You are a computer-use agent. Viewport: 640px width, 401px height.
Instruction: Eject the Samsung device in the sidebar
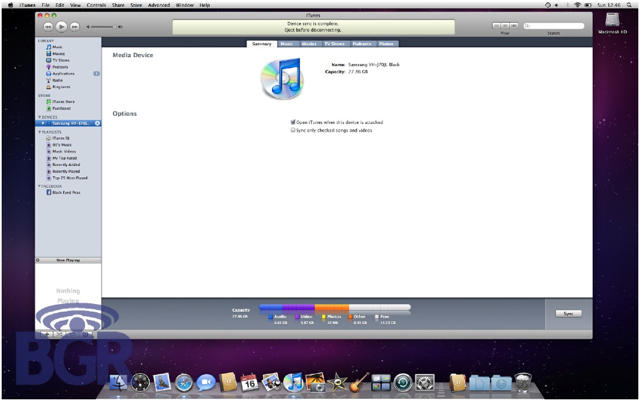(x=97, y=123)
